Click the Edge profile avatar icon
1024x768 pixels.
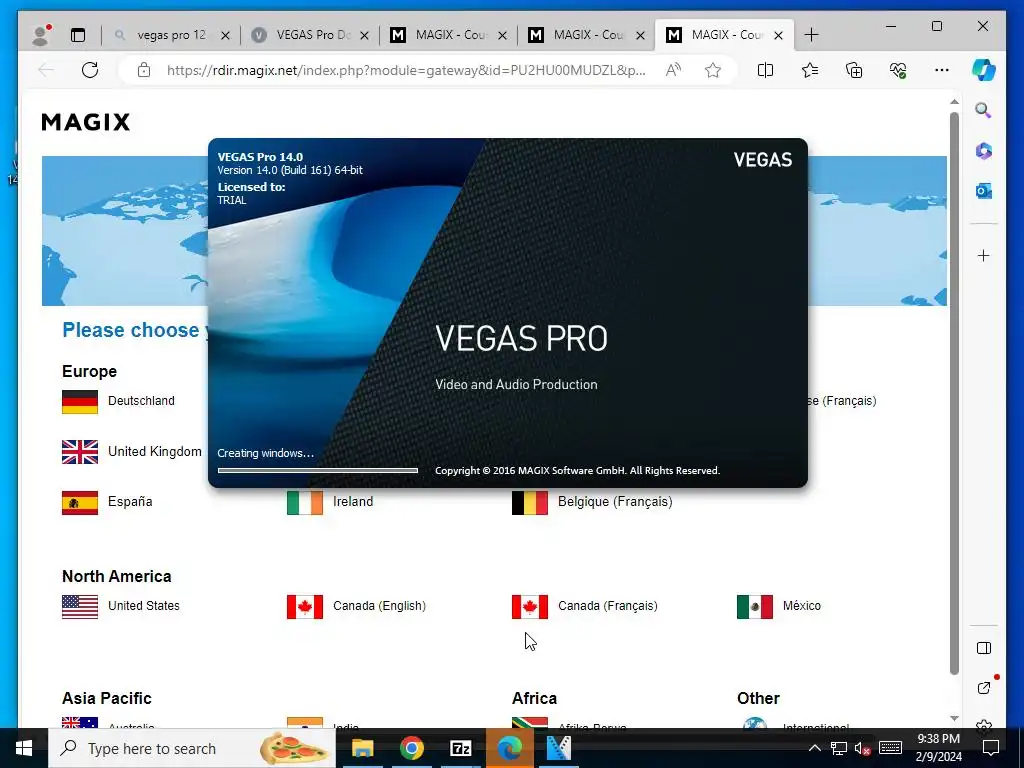click(x=41, y=35)
